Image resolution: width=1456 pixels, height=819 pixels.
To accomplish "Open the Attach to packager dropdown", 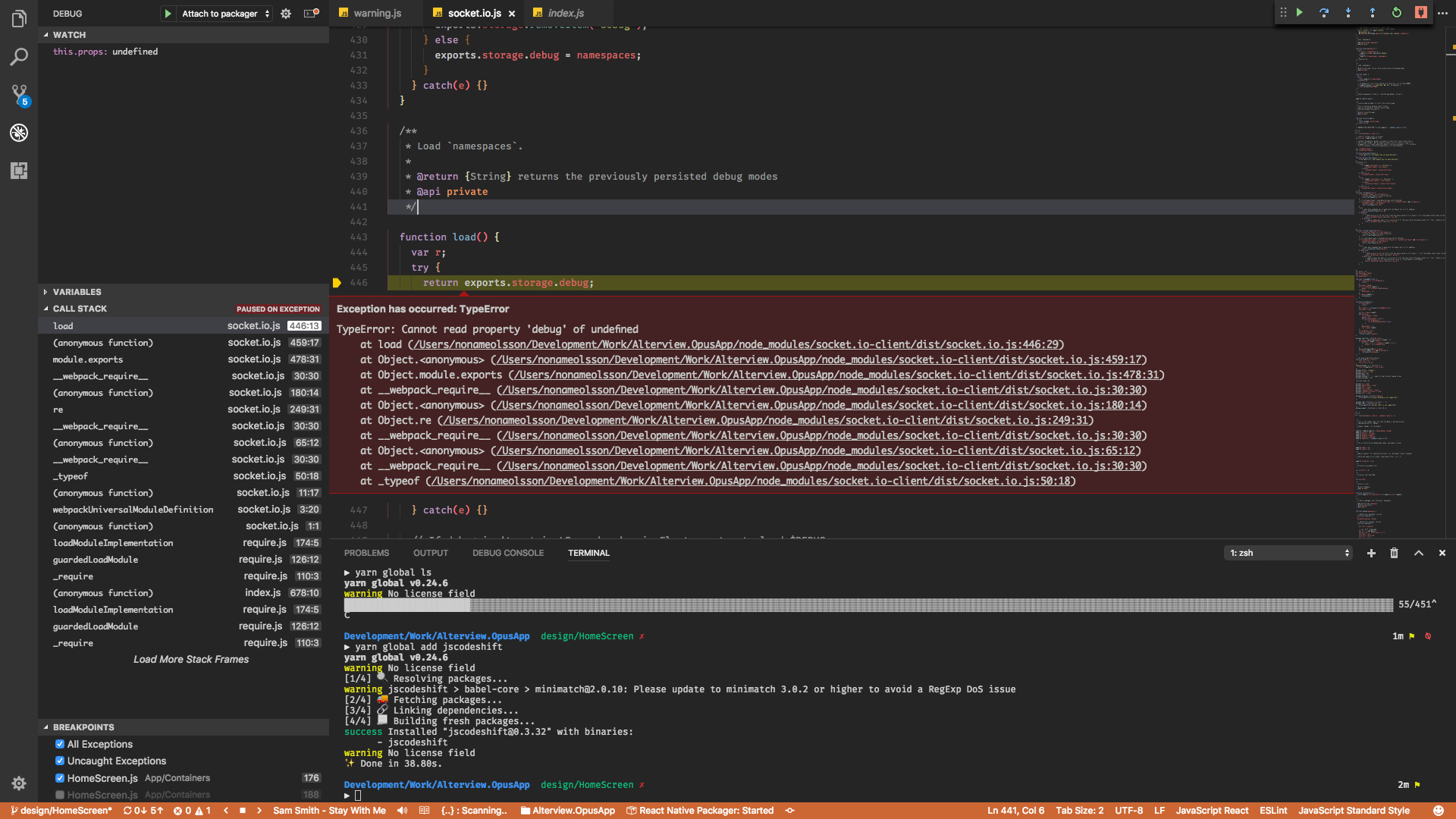I will coord(225,14).
